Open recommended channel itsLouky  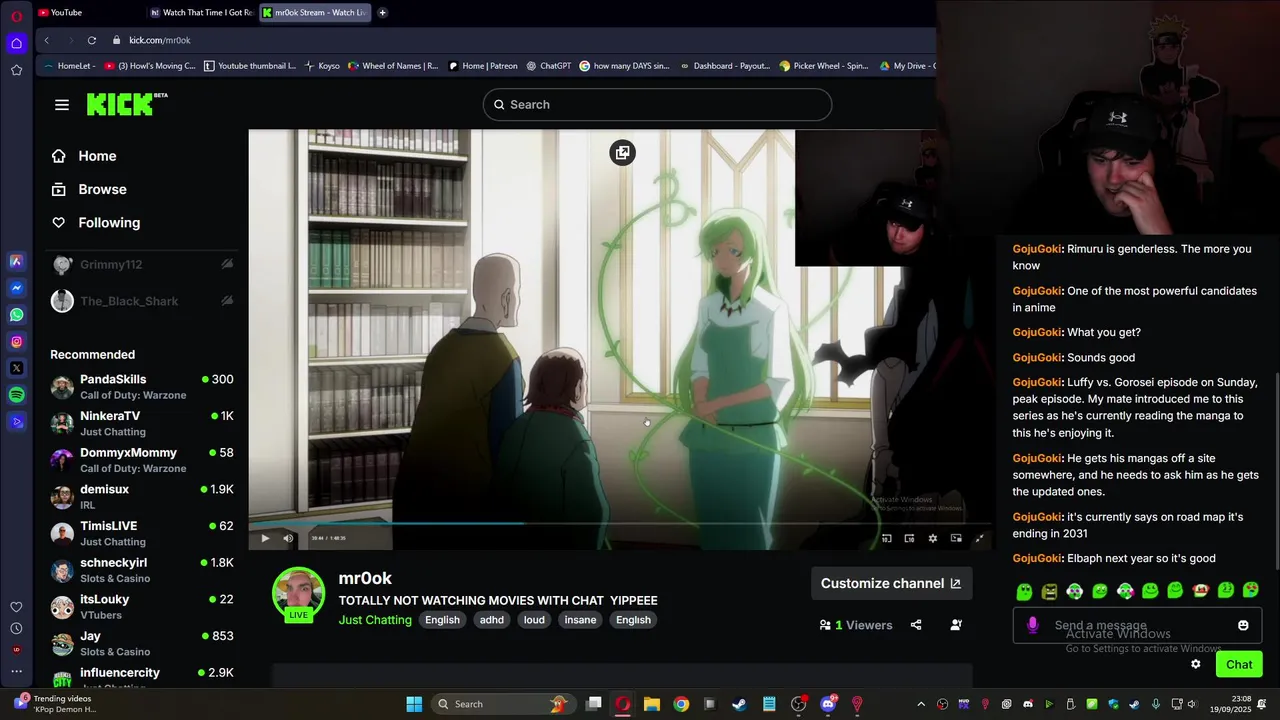pyautogui.click(x=142, y=606)
